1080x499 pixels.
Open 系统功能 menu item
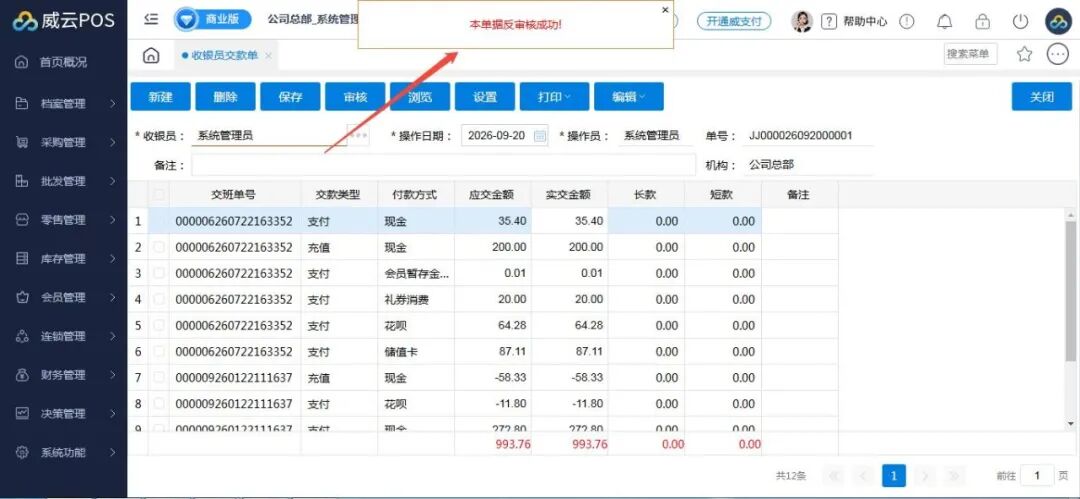tap(63, 453)
